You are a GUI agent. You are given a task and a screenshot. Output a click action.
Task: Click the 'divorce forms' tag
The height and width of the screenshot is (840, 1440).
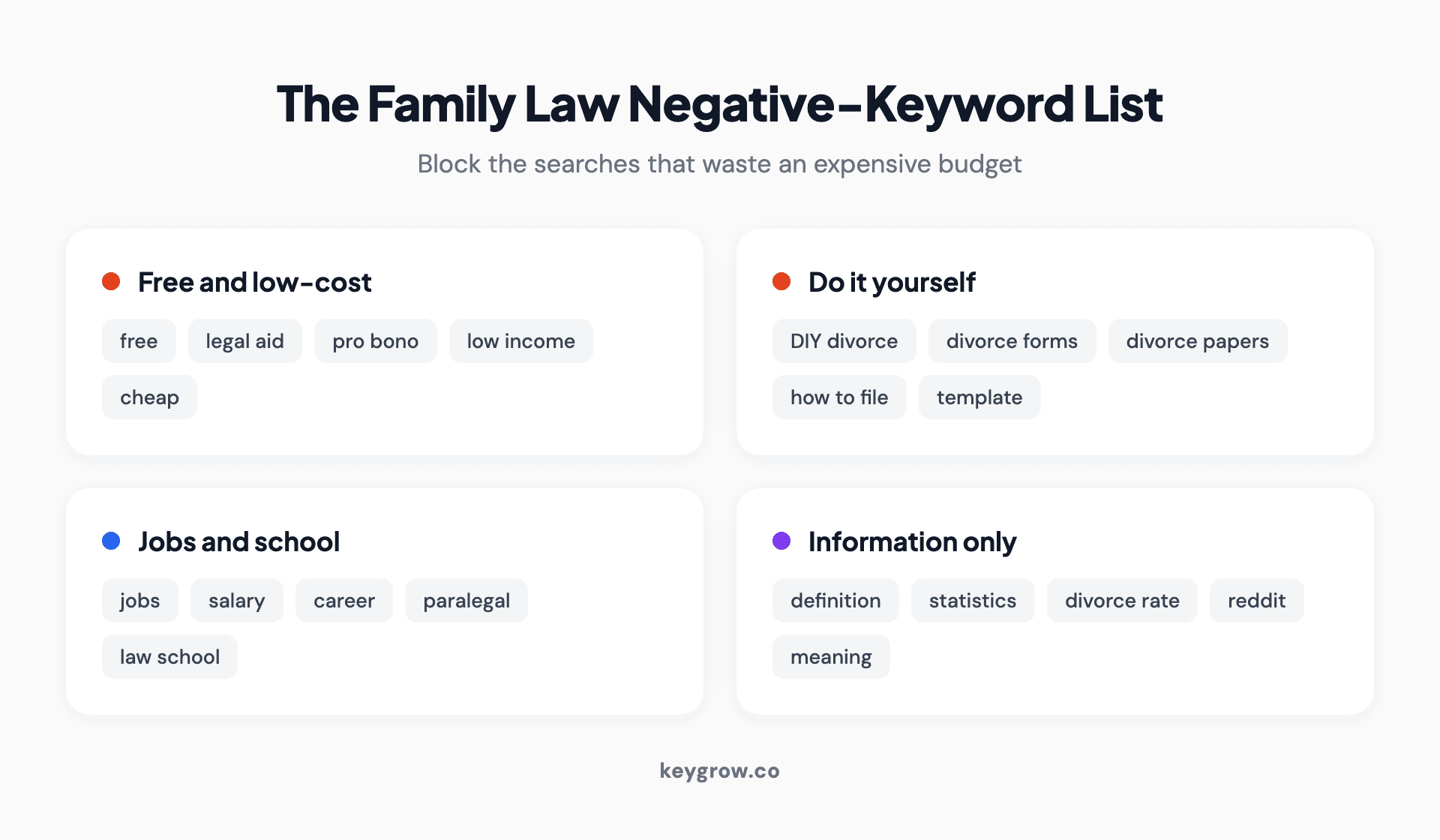pos(1012,341)
